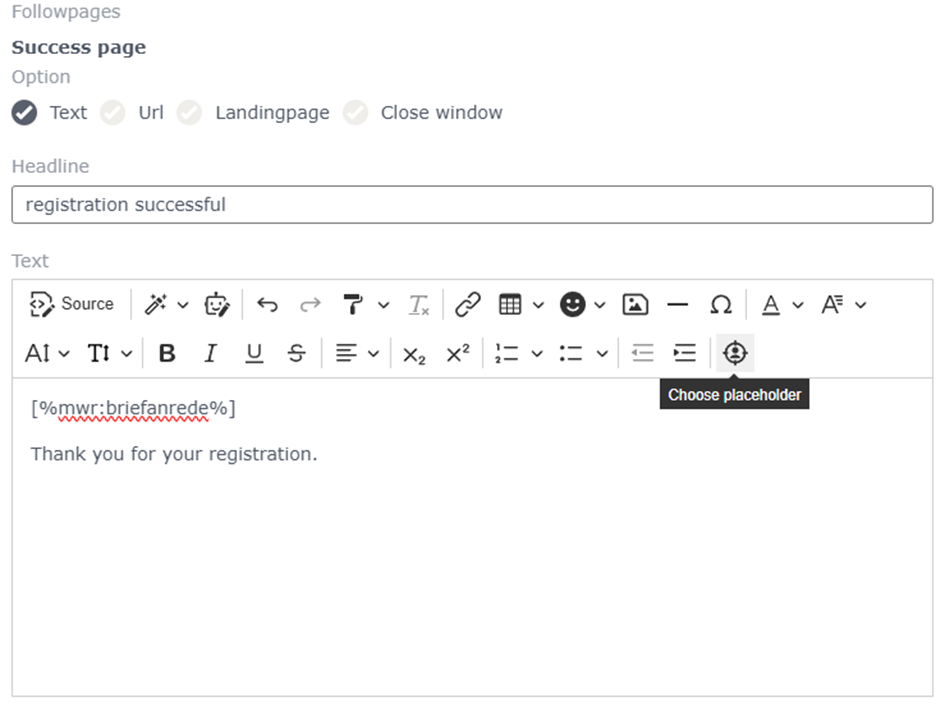Click the insert table icon
The width and height of the screenshot is (945, 711).
(510, 304)
